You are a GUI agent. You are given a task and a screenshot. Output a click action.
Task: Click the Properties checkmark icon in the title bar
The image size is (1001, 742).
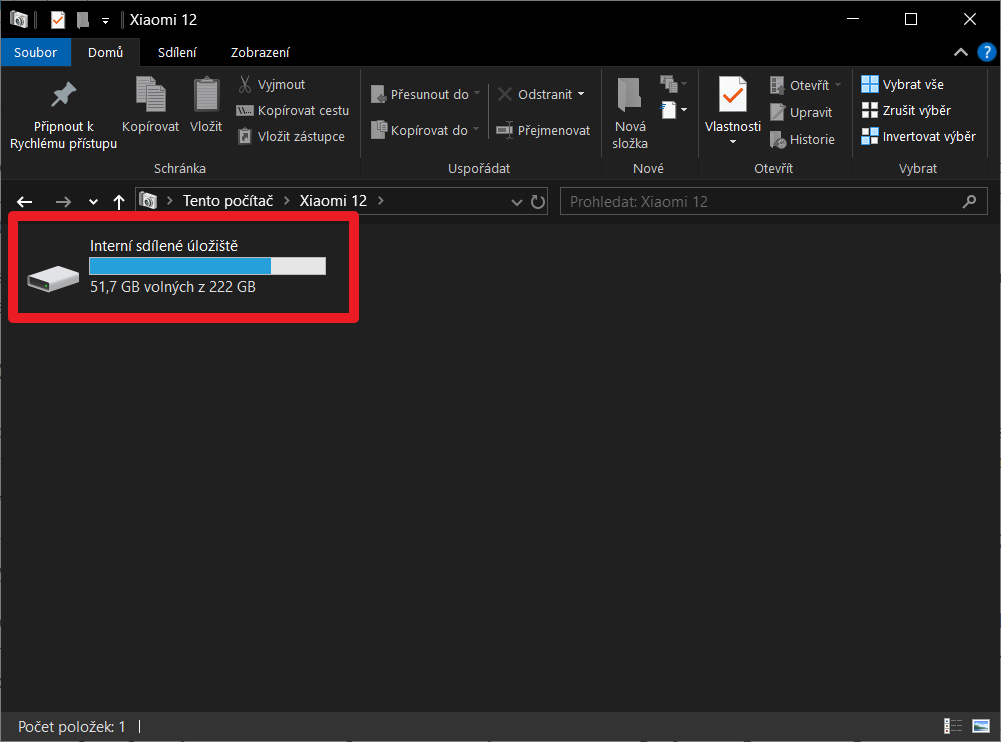point(57,20)
